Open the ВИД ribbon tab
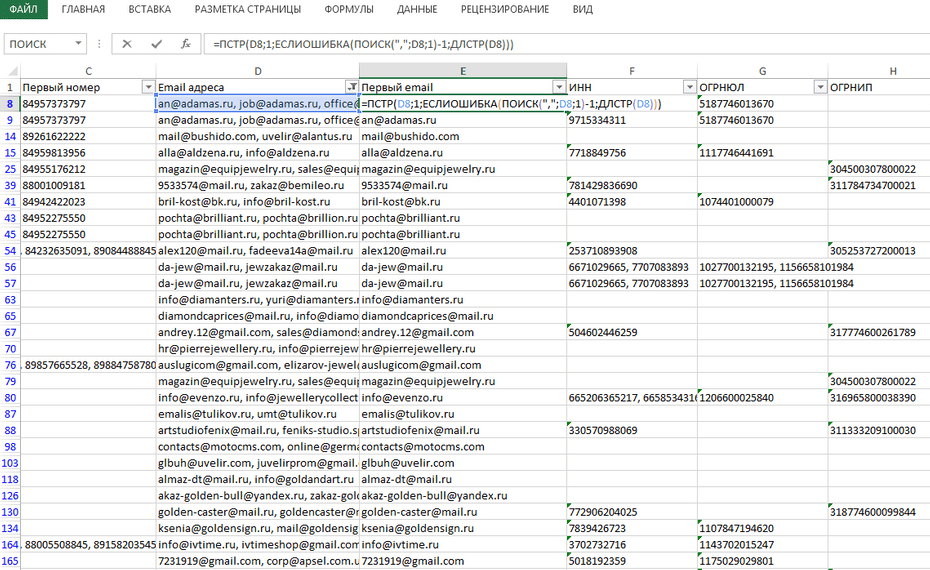 pyautogui.click(x=582, y=9)
